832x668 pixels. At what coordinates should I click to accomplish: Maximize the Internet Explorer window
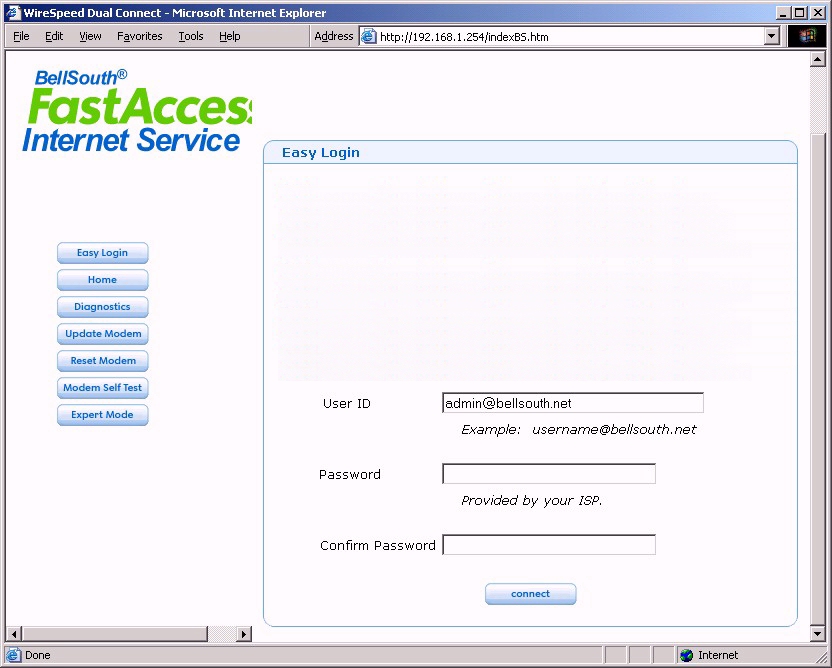tap(800, 13)
